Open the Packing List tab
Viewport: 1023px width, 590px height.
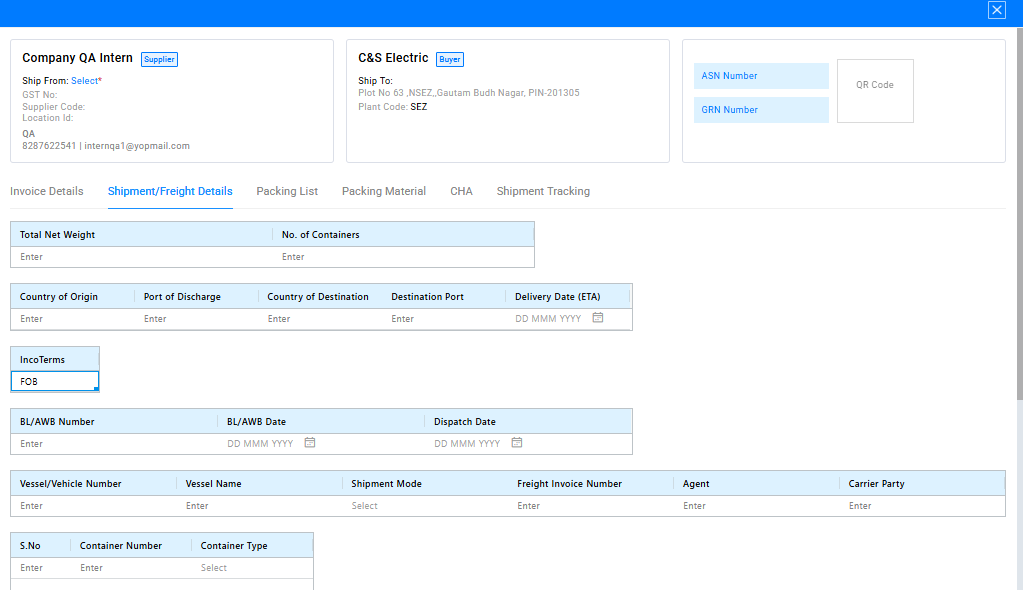click(287, 191)
